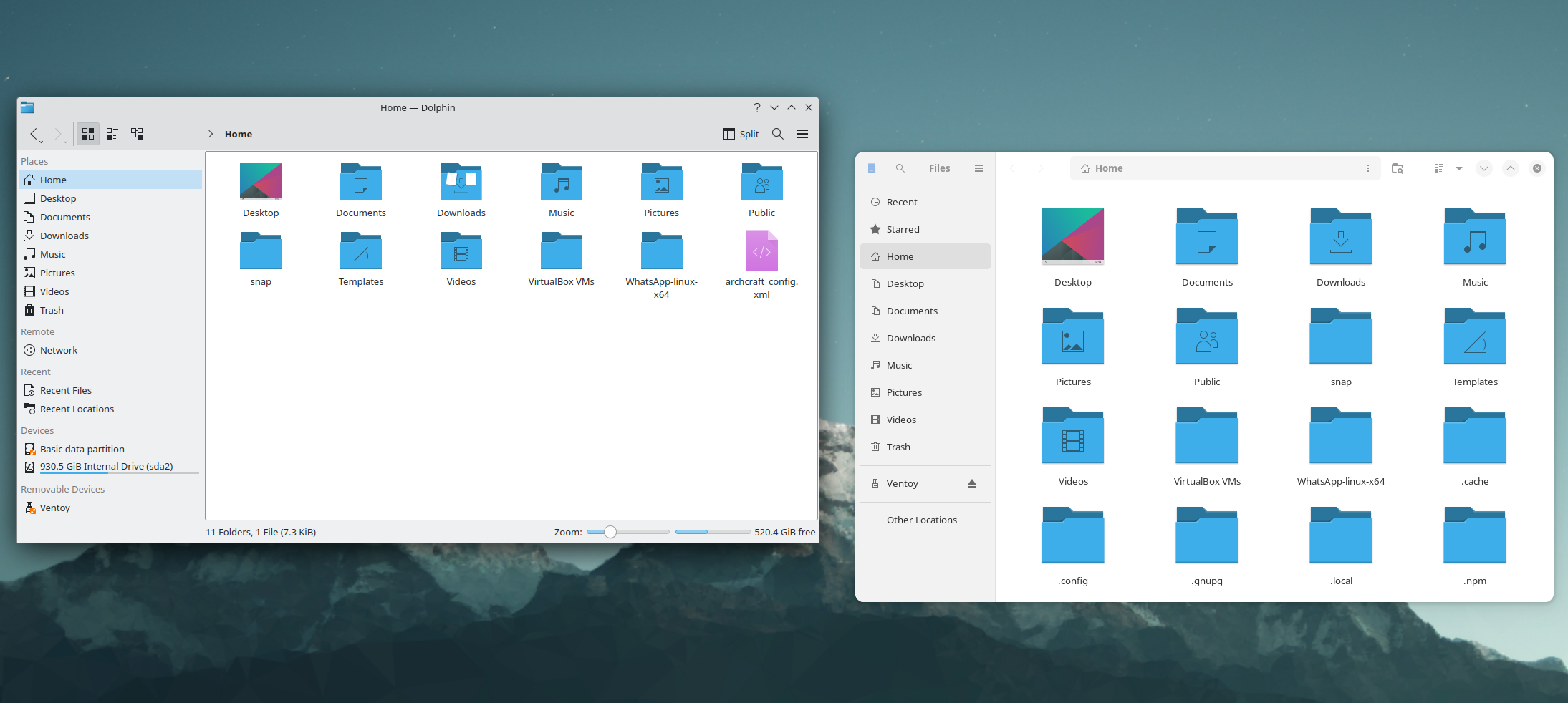
Task: Open view options dropdown arrow in Files
Action: click(x=1459, y=168)
